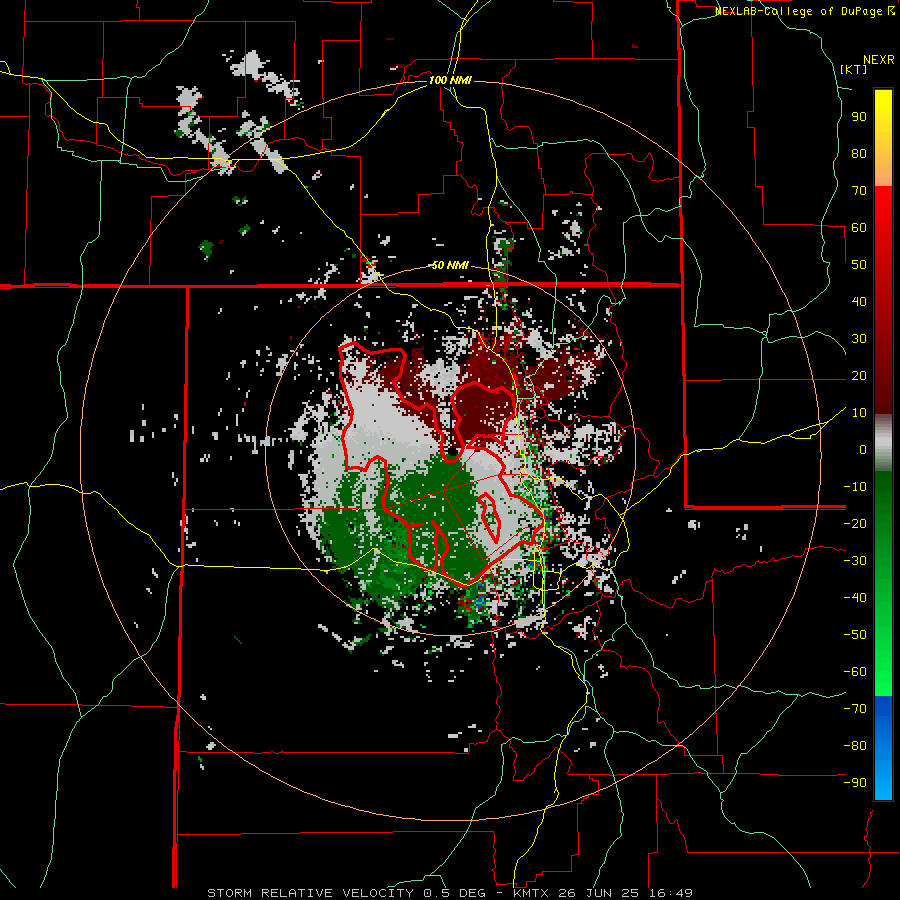Click the 20 value on the scale
The height and width of the screenshot is (900, 900).
[859, 375]
